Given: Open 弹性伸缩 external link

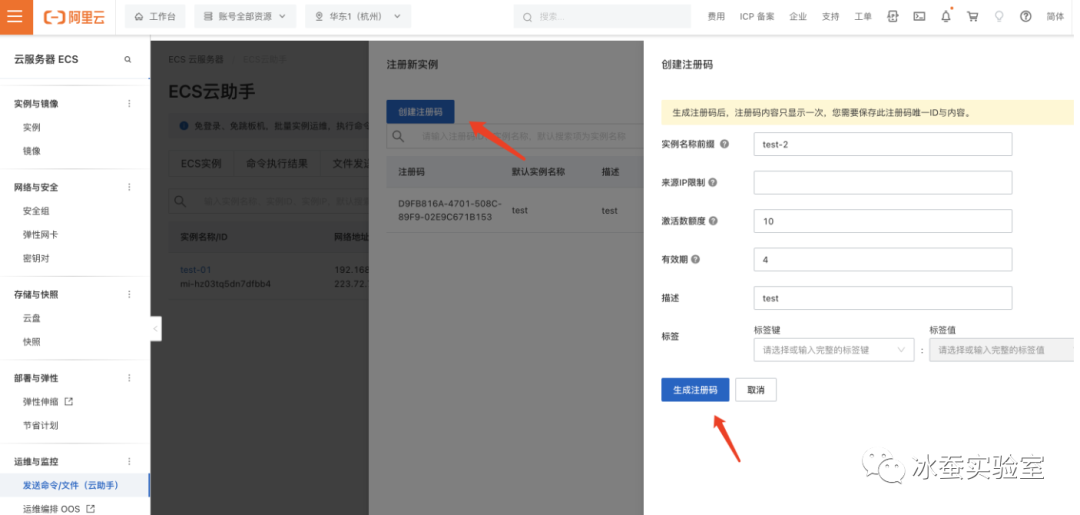Looking at the screenshot, I should (x=48, y=401).
